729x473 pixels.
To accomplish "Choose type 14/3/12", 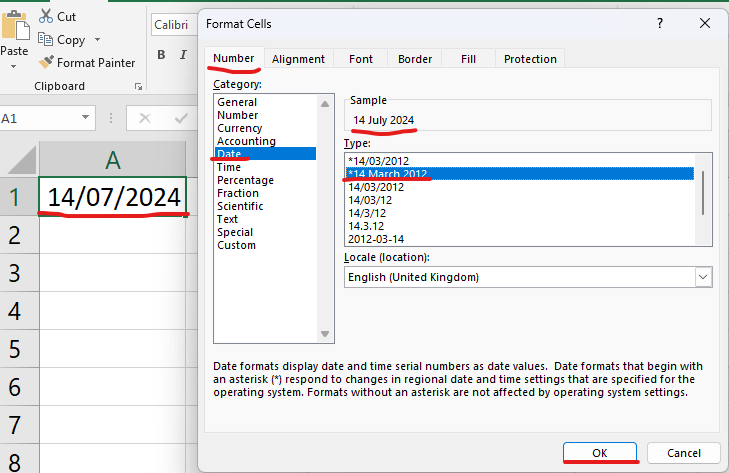I will pyautogui.click(x=520, y=213).
